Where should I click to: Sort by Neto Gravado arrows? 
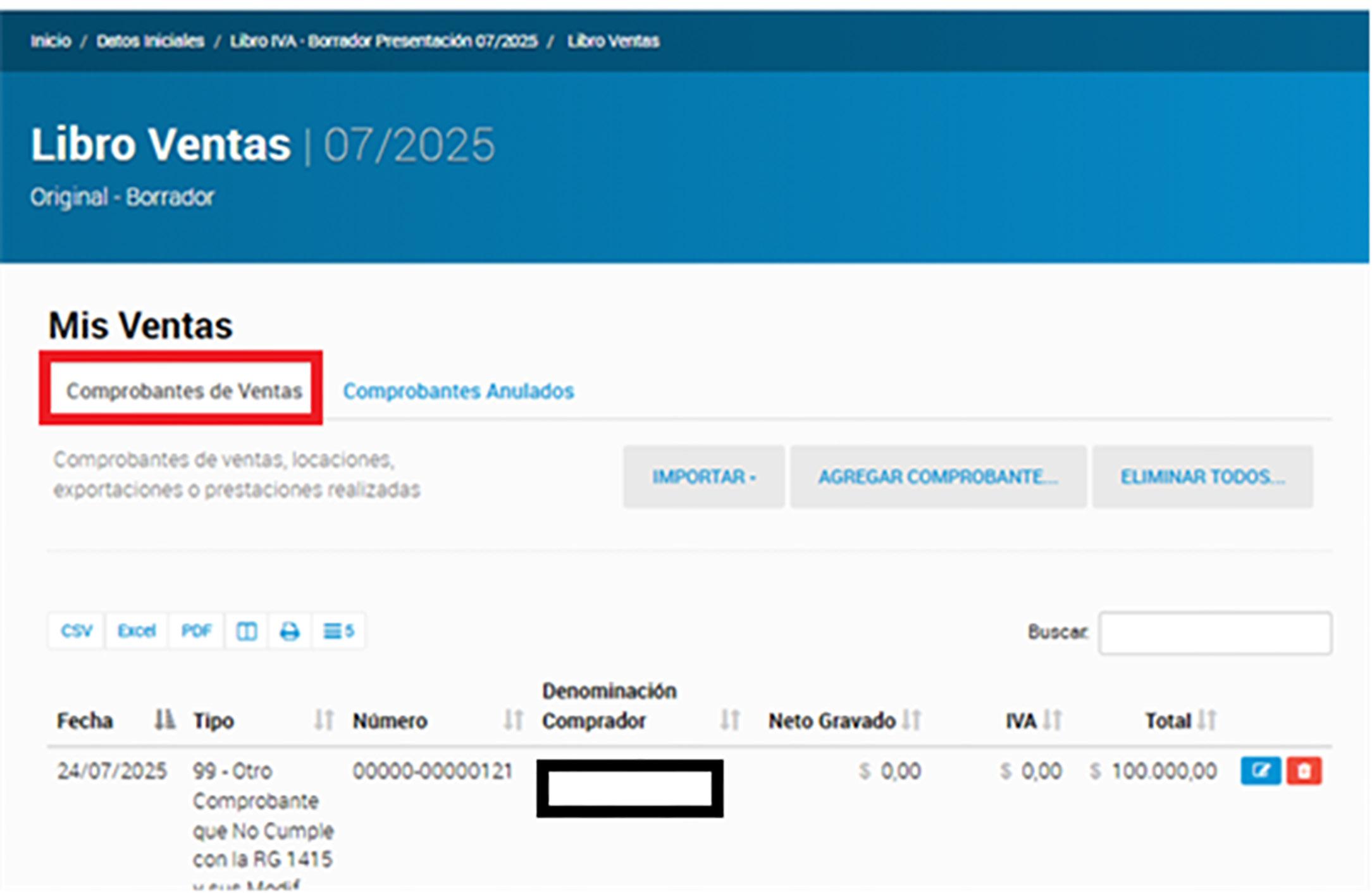(x=912, y=720)
